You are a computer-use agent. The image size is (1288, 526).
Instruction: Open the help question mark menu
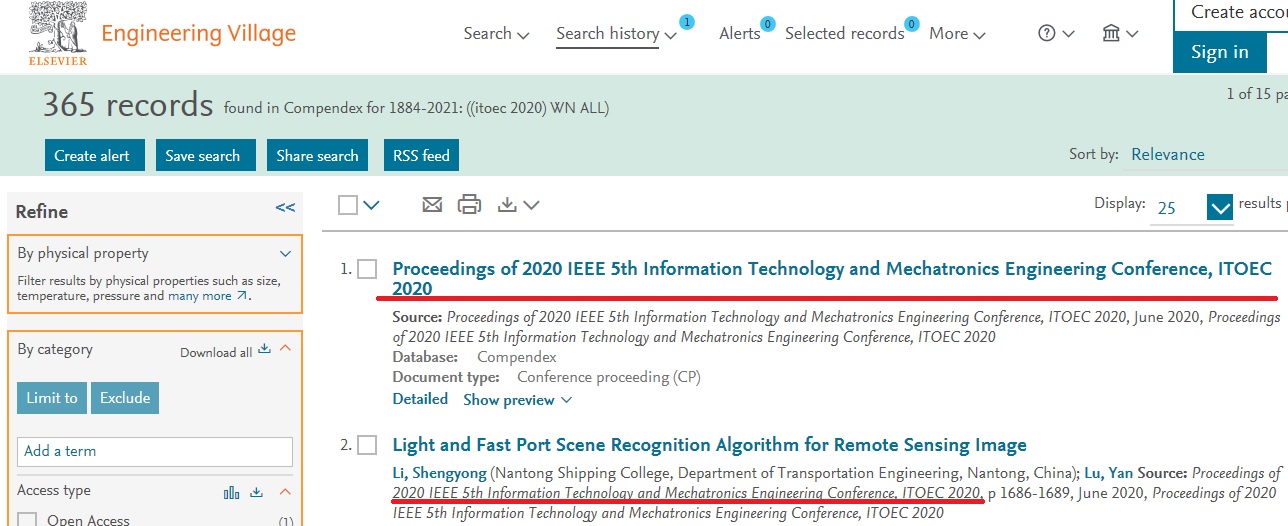(x=1056, y=33)
